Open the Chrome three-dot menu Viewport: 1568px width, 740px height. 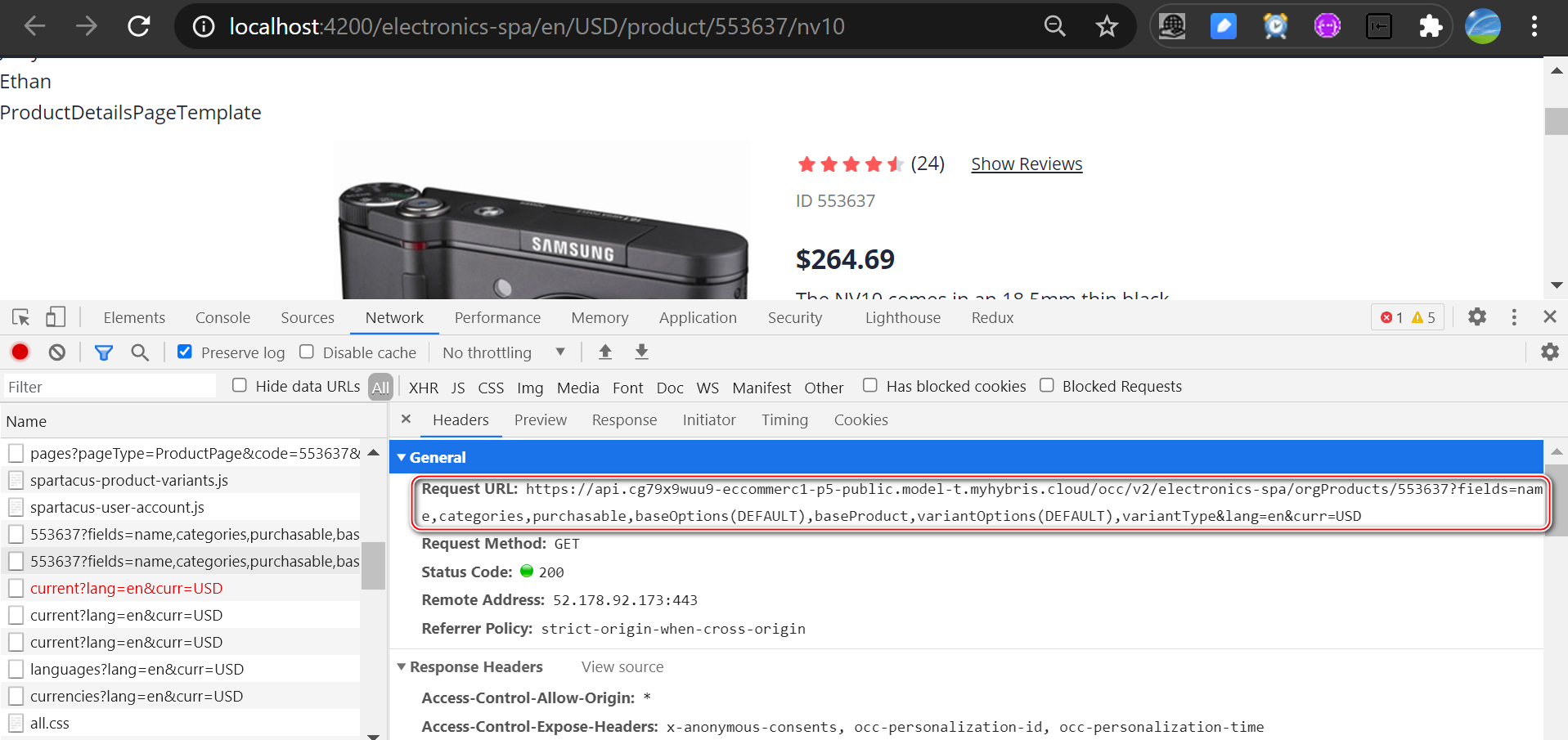pos(1534,26)
